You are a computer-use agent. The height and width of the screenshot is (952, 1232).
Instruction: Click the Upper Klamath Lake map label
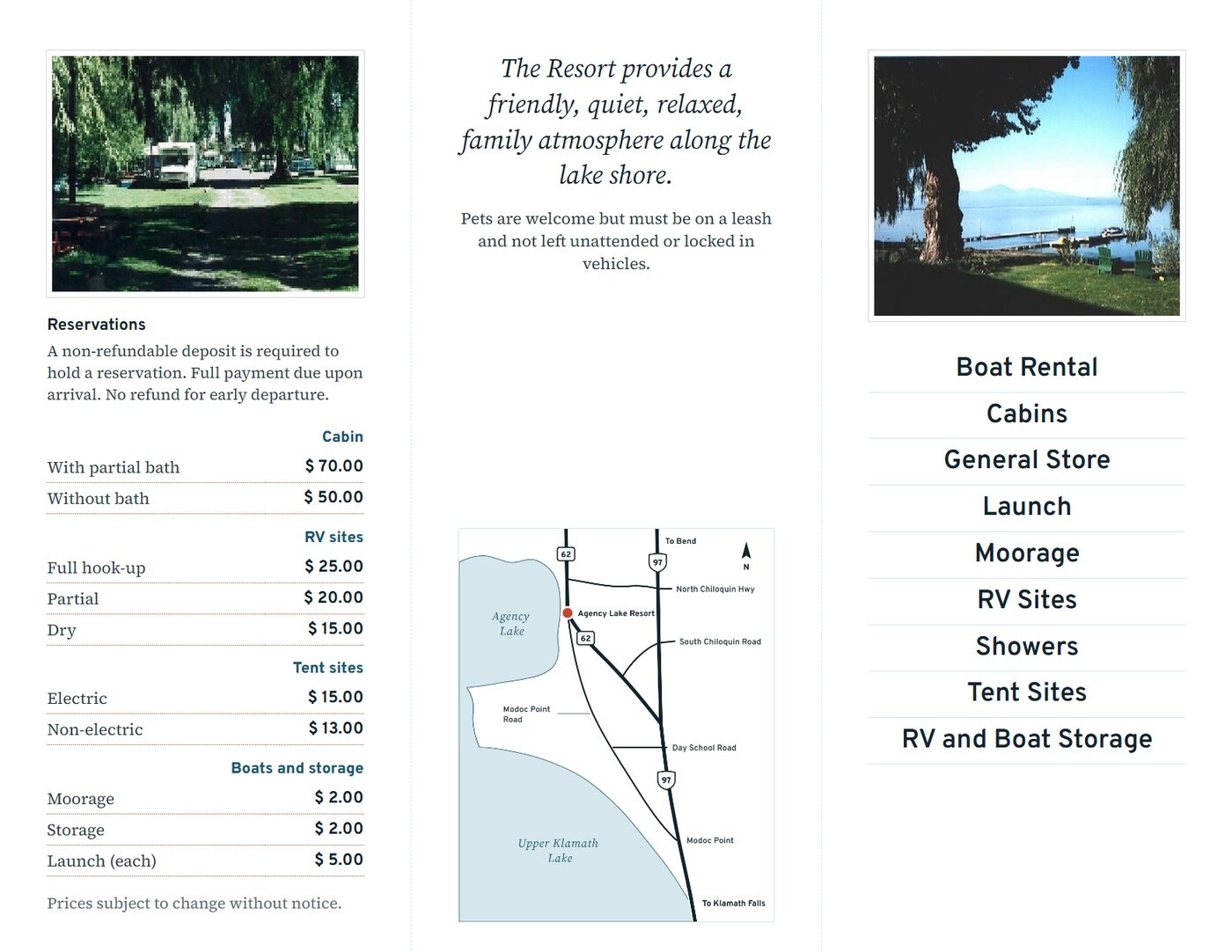pyautogui.click(x=559, y=851)
